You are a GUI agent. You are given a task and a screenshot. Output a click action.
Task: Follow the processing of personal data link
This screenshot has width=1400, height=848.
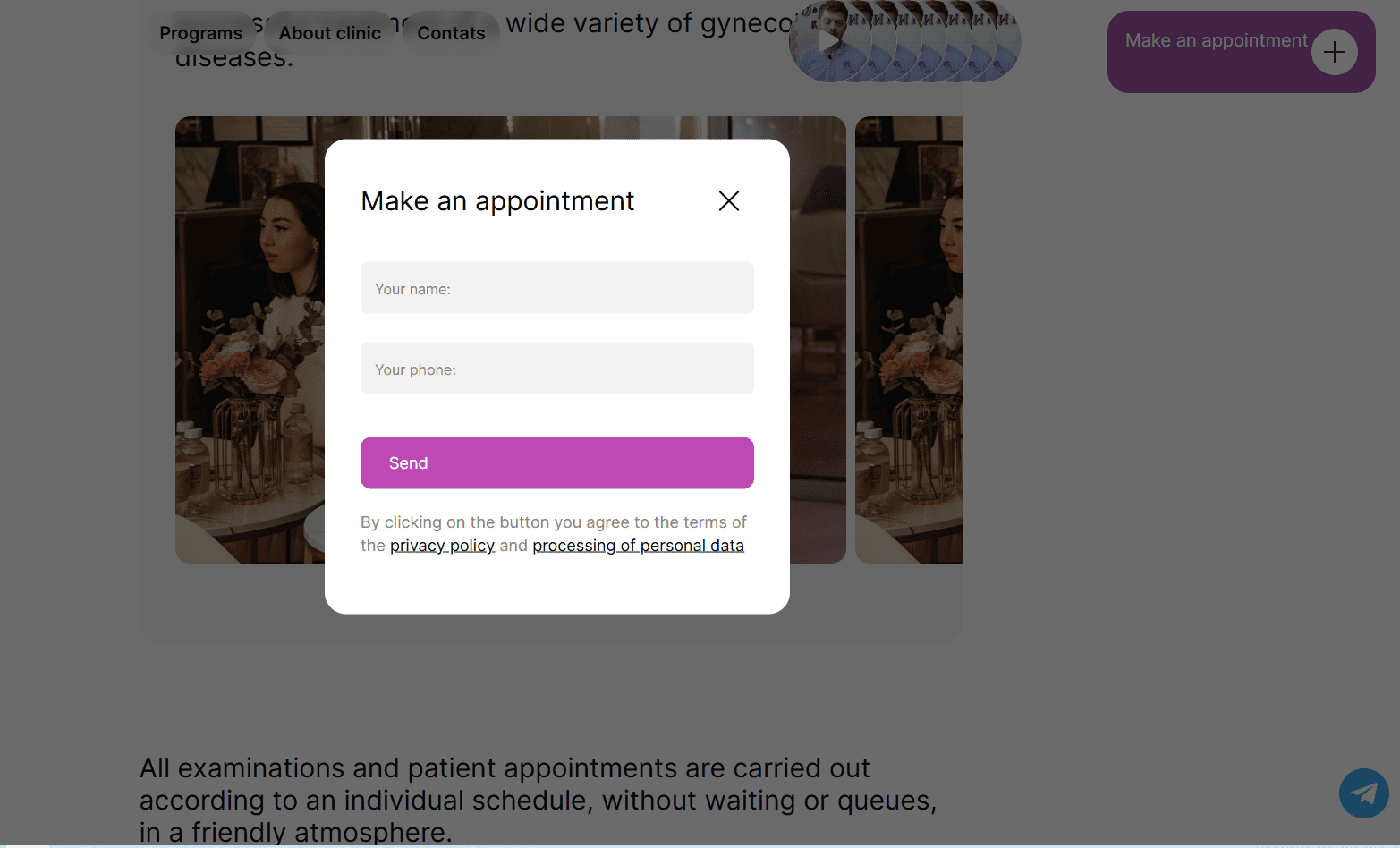638,546
